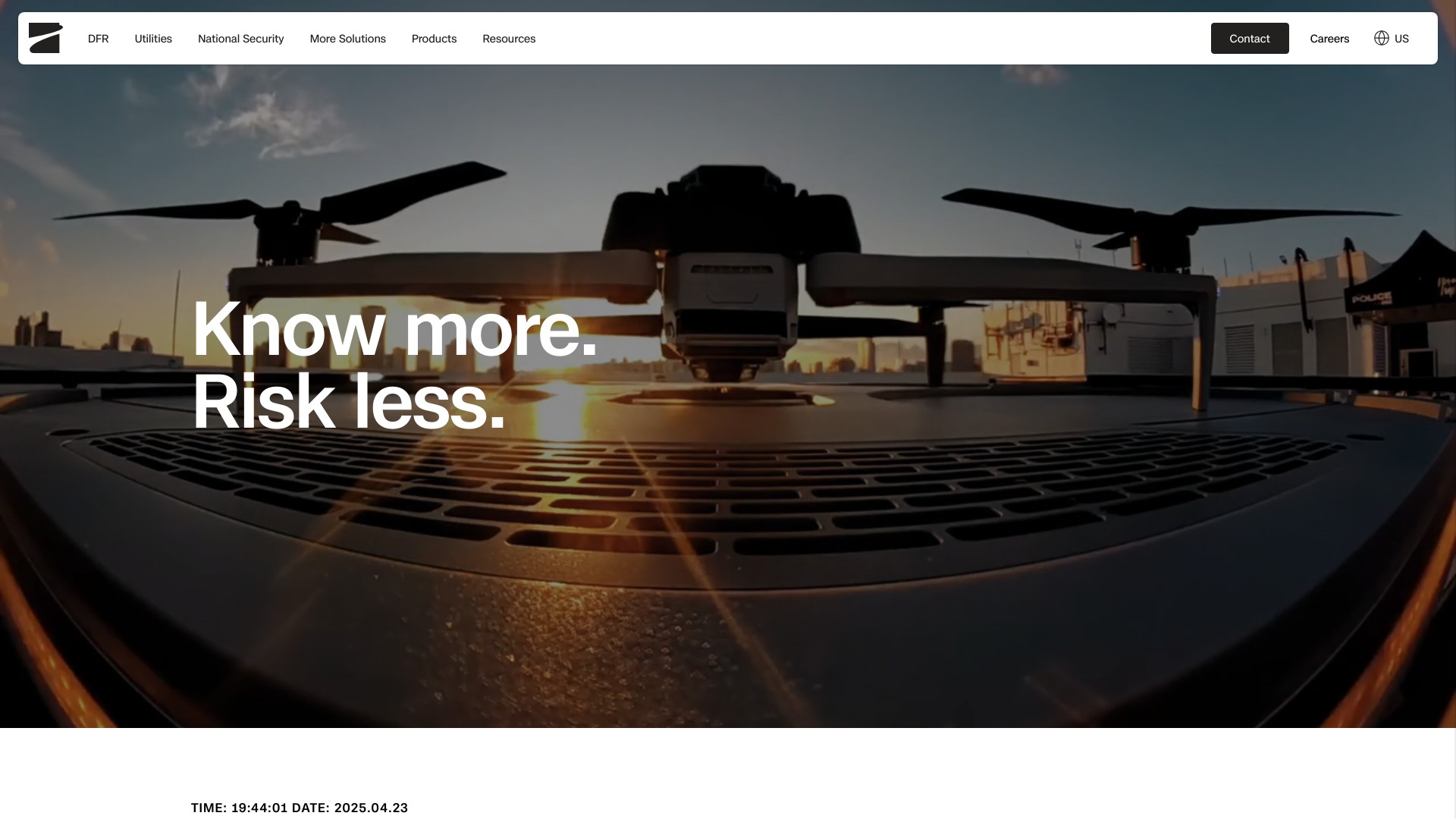The width and height of the screenshot is (1456, 819).
Task: Expand the Products navigation dropdown
Action: [434, 39]
